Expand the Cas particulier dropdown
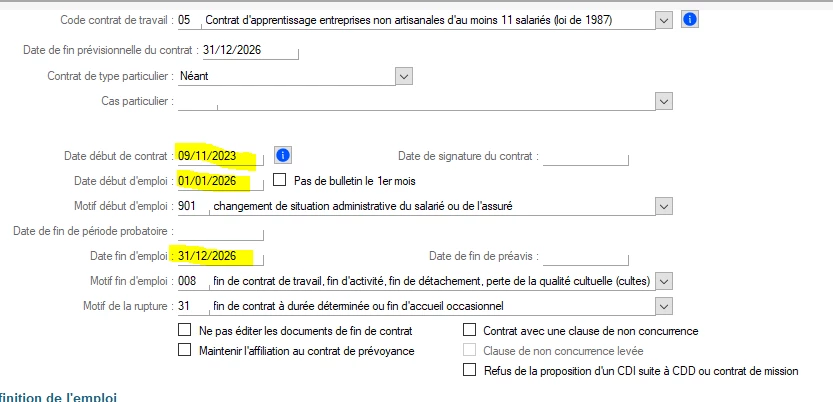This screenshot has width=833, height=402. click(664, 101)
